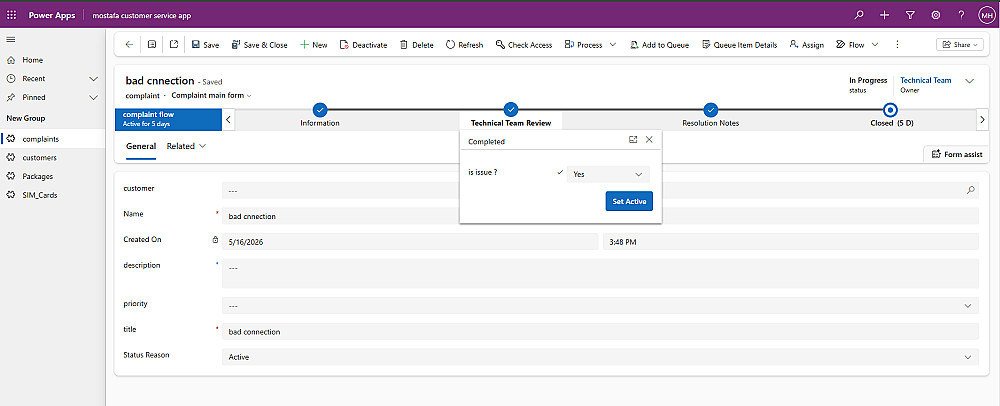This screenshot has width=1000, height=406.
Task: Click the search magnifier in the header
Action: tap(859, 15)
